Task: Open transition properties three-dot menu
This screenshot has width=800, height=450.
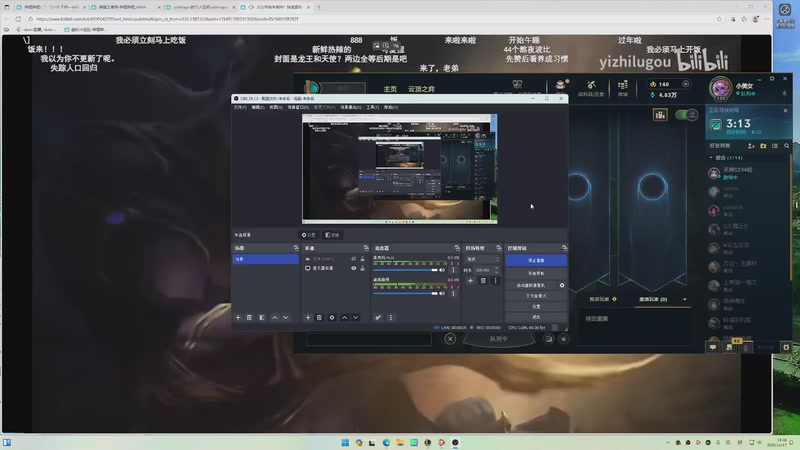Action: [x=495, y=281]
